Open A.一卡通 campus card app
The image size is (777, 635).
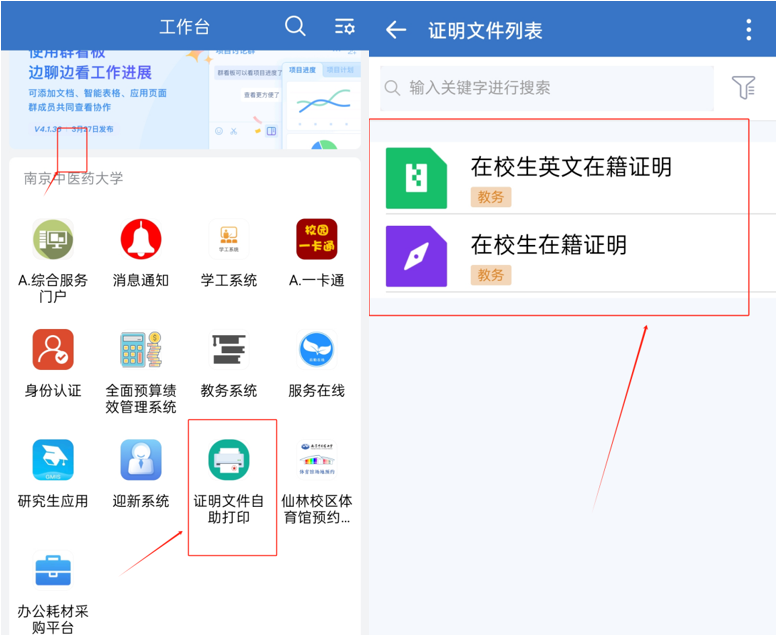(317, 240)
